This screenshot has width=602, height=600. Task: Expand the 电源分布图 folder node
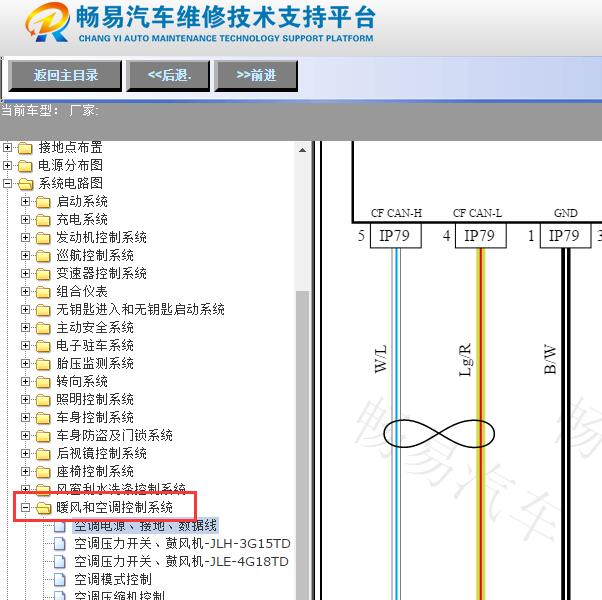[7, 165]
